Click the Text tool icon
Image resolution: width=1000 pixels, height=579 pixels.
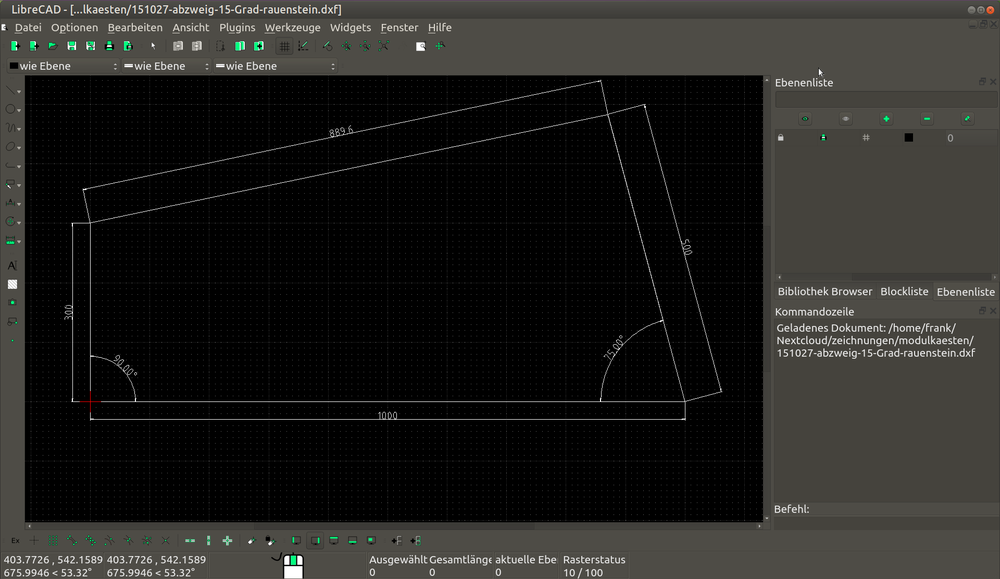point(12,266)
